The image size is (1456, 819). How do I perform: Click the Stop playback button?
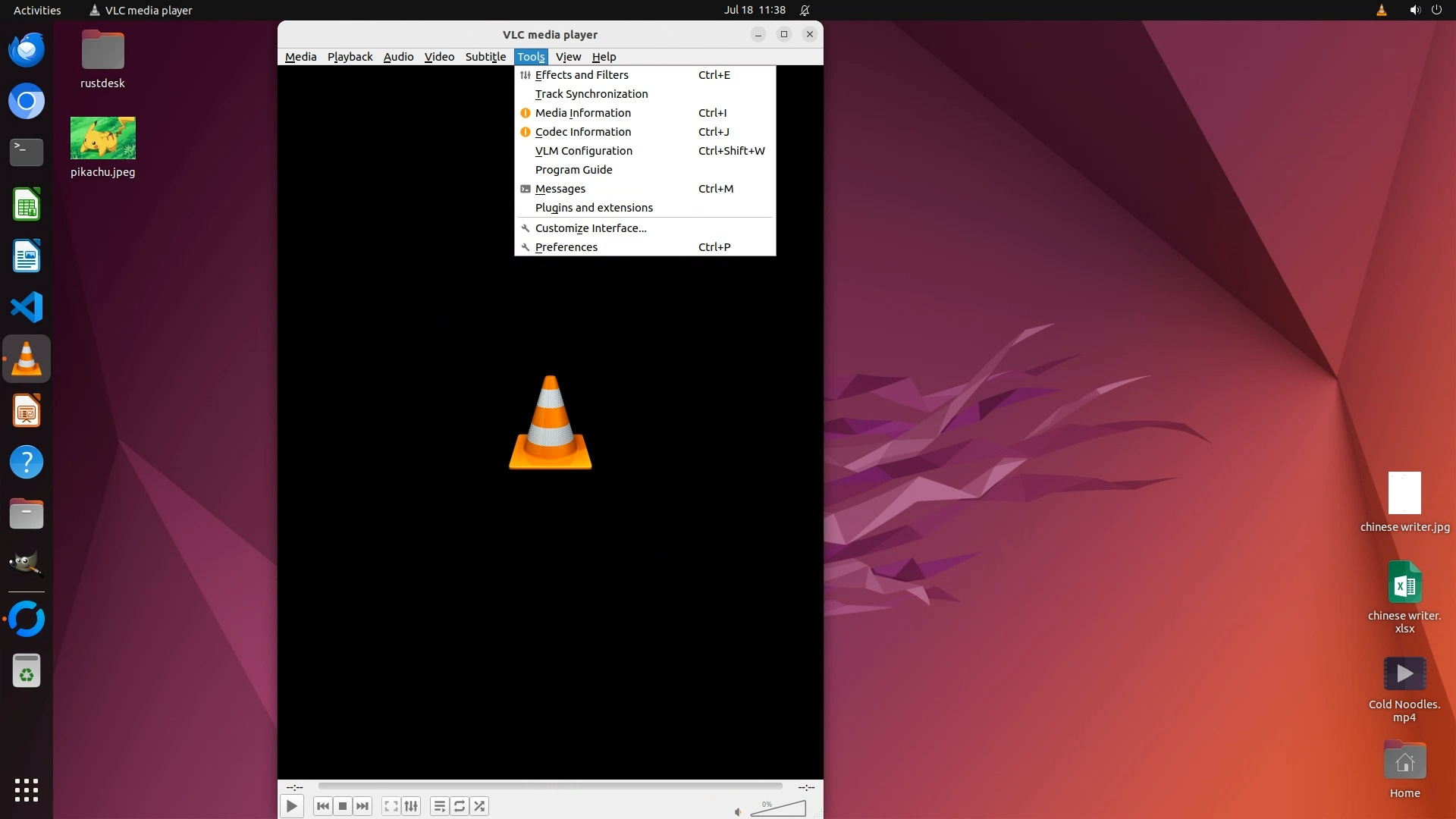343,806
